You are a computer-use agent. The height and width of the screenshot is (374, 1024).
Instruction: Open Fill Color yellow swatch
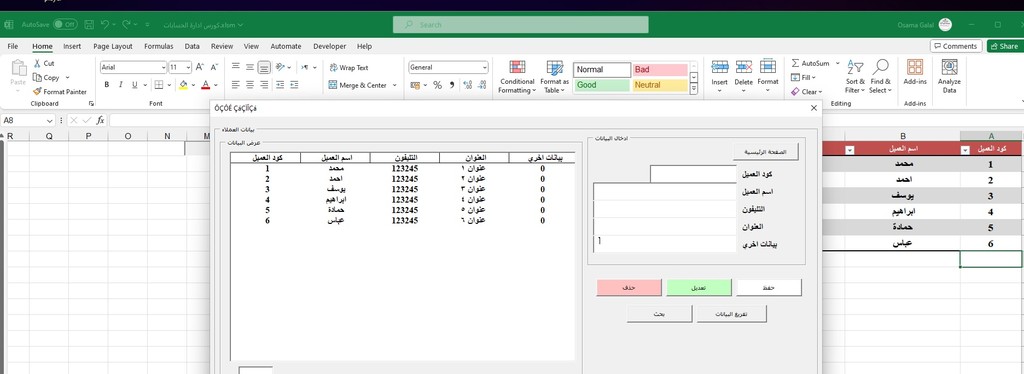(184, 85)
